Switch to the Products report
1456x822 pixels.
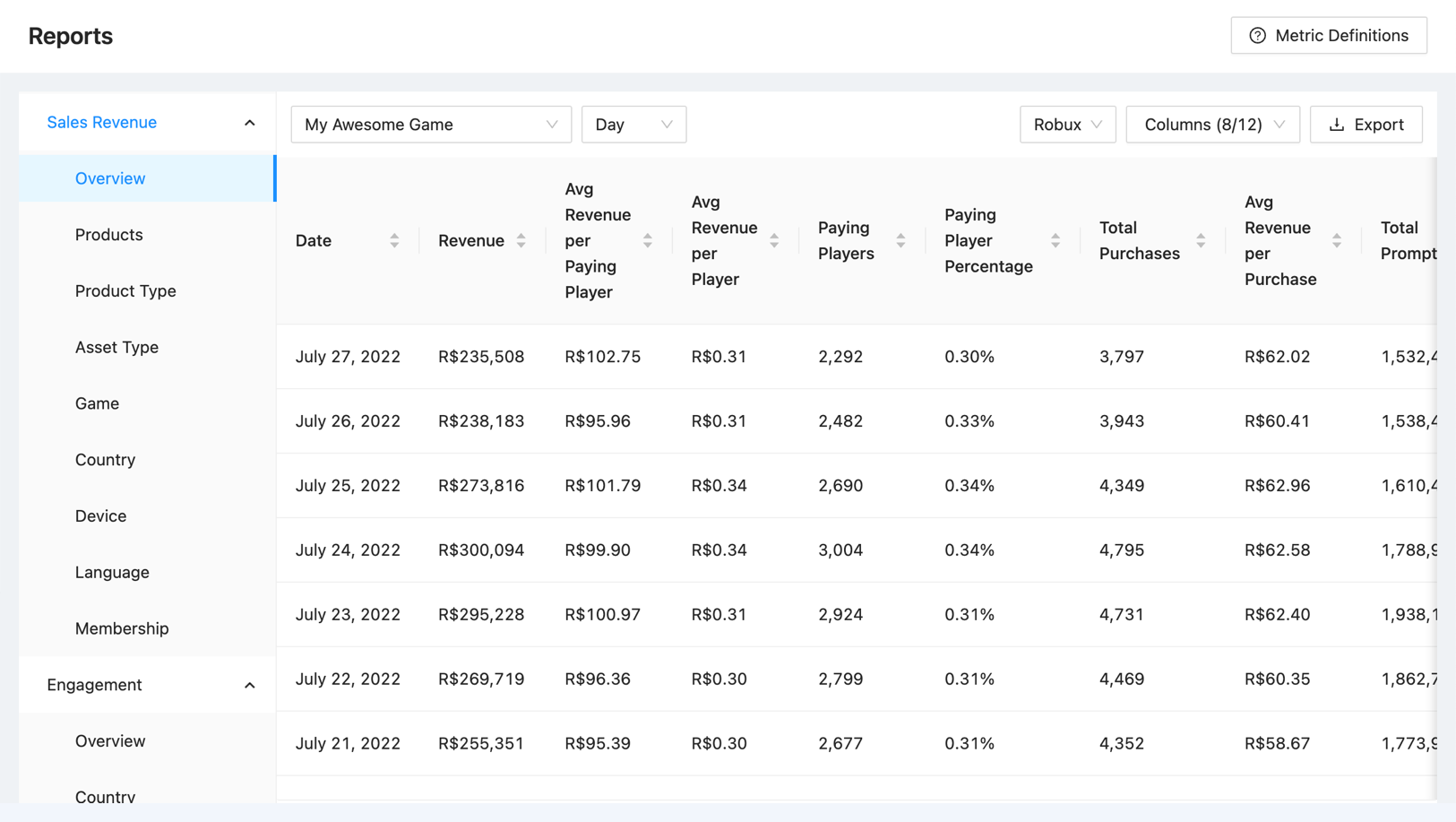point(108,235)
